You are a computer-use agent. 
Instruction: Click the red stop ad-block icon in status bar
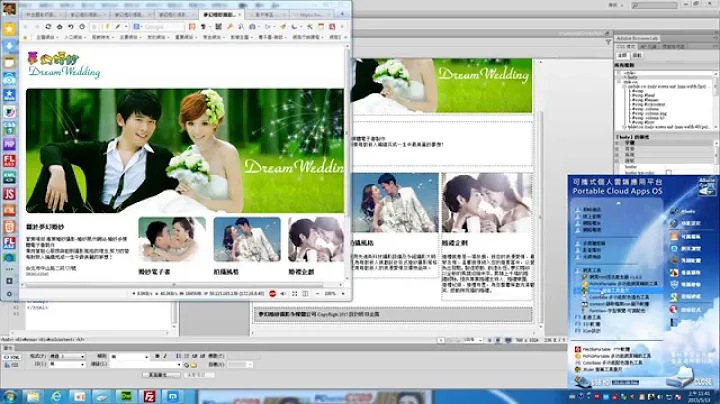tap(272, 293)
